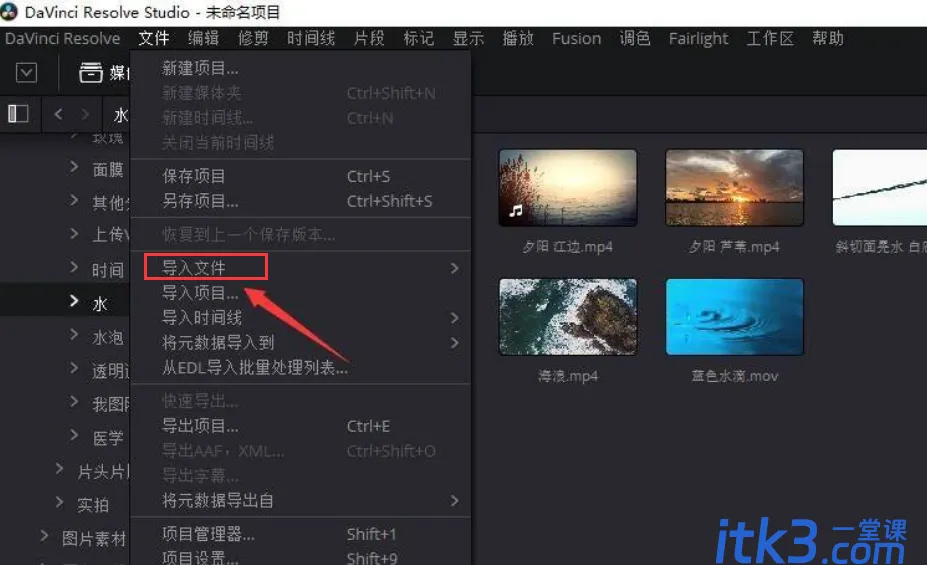Expand the 图片素材 folder chevron
This screenshot has width=927, height=565.
pyautogui.click(x=44, y=536)
